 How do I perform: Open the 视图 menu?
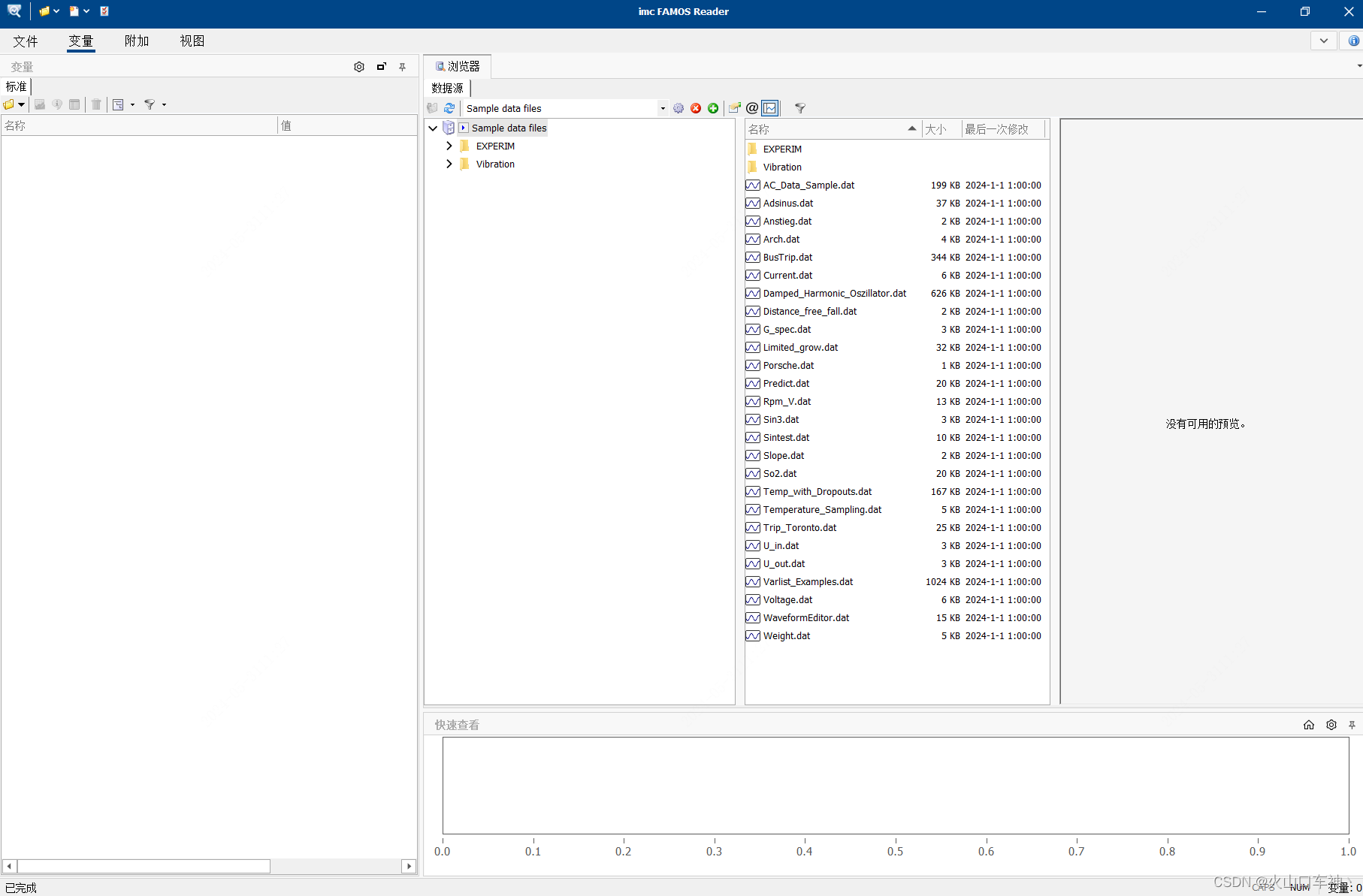192,41
